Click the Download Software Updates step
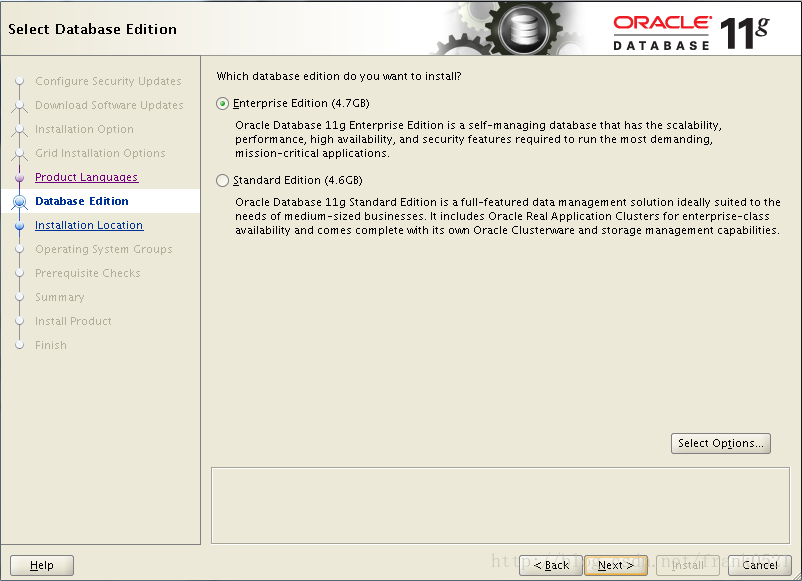The height and width of the screenshot is (581, 802). (109, 105)
